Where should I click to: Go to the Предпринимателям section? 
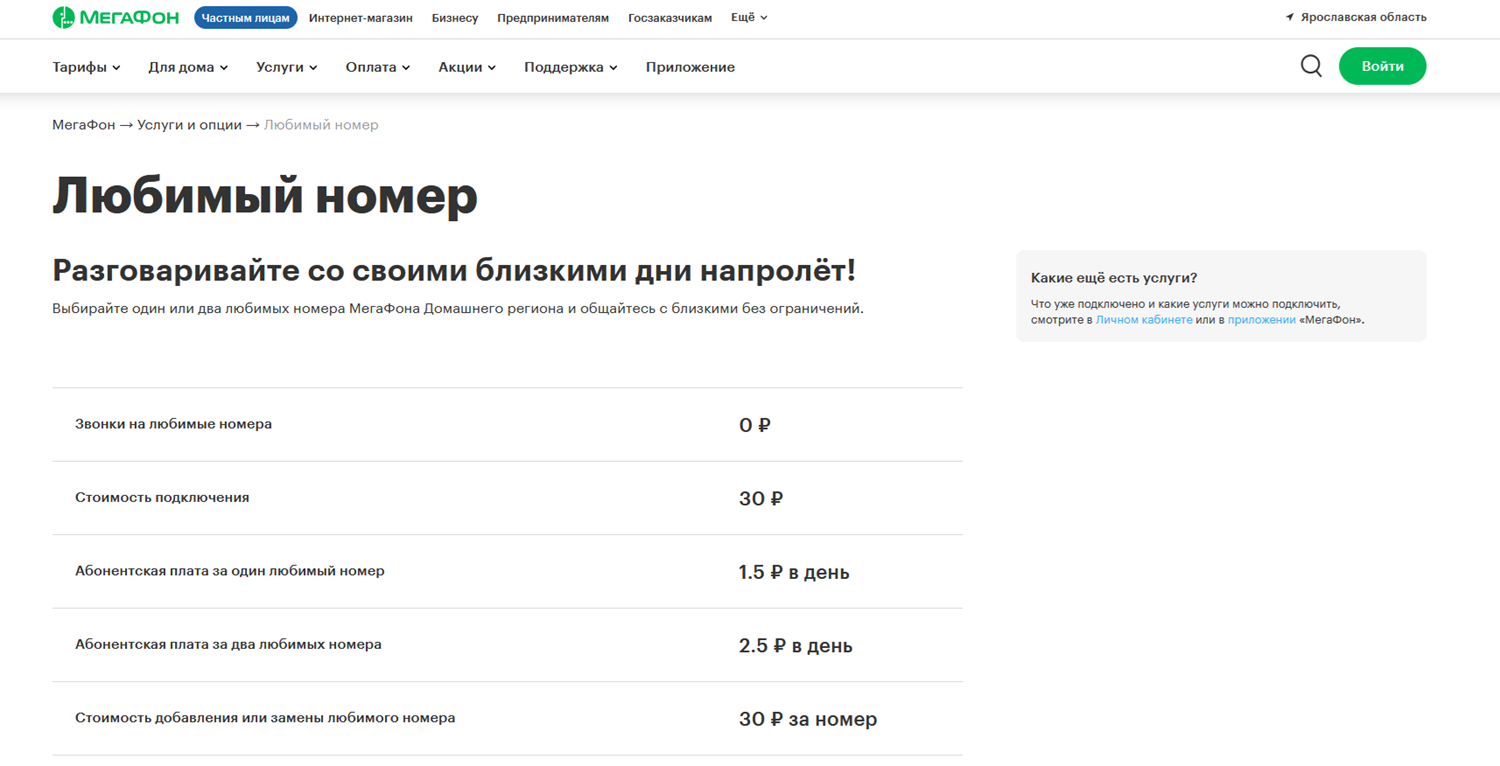553,18
